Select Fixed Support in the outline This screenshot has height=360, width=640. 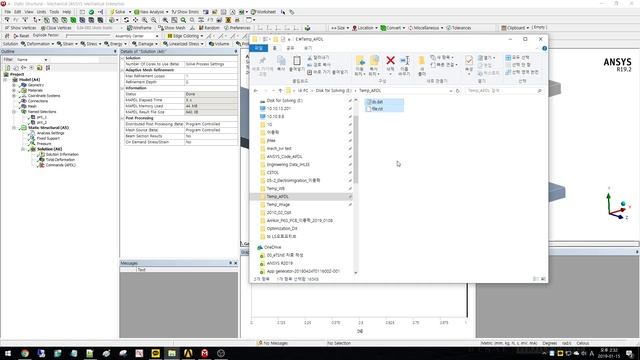tap(48, 138)
